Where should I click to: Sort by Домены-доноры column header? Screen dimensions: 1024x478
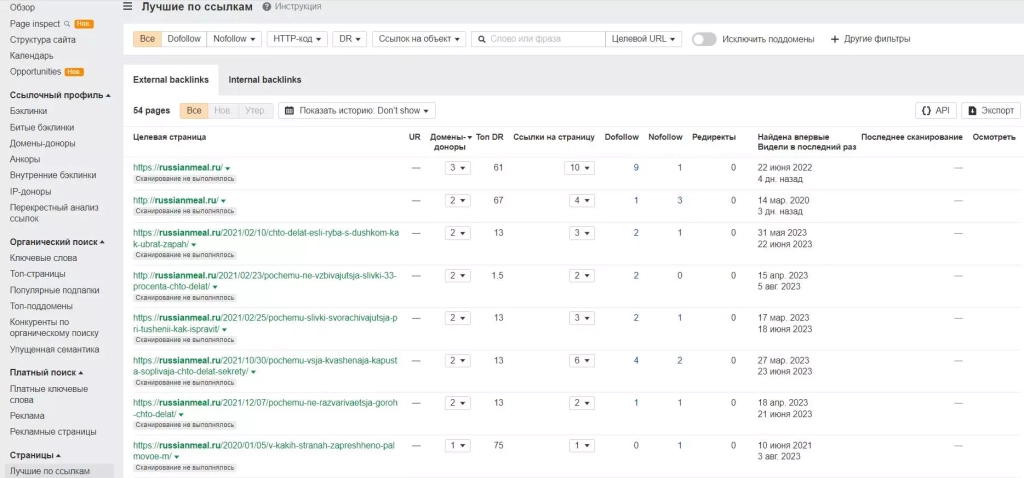(451, 142)
